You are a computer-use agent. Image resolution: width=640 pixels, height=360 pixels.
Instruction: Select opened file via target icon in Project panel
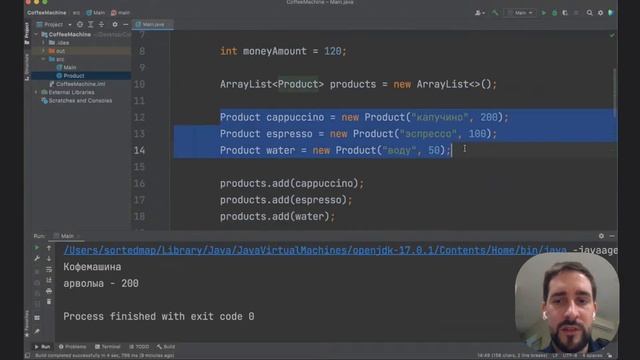click(x=80, y=24)
